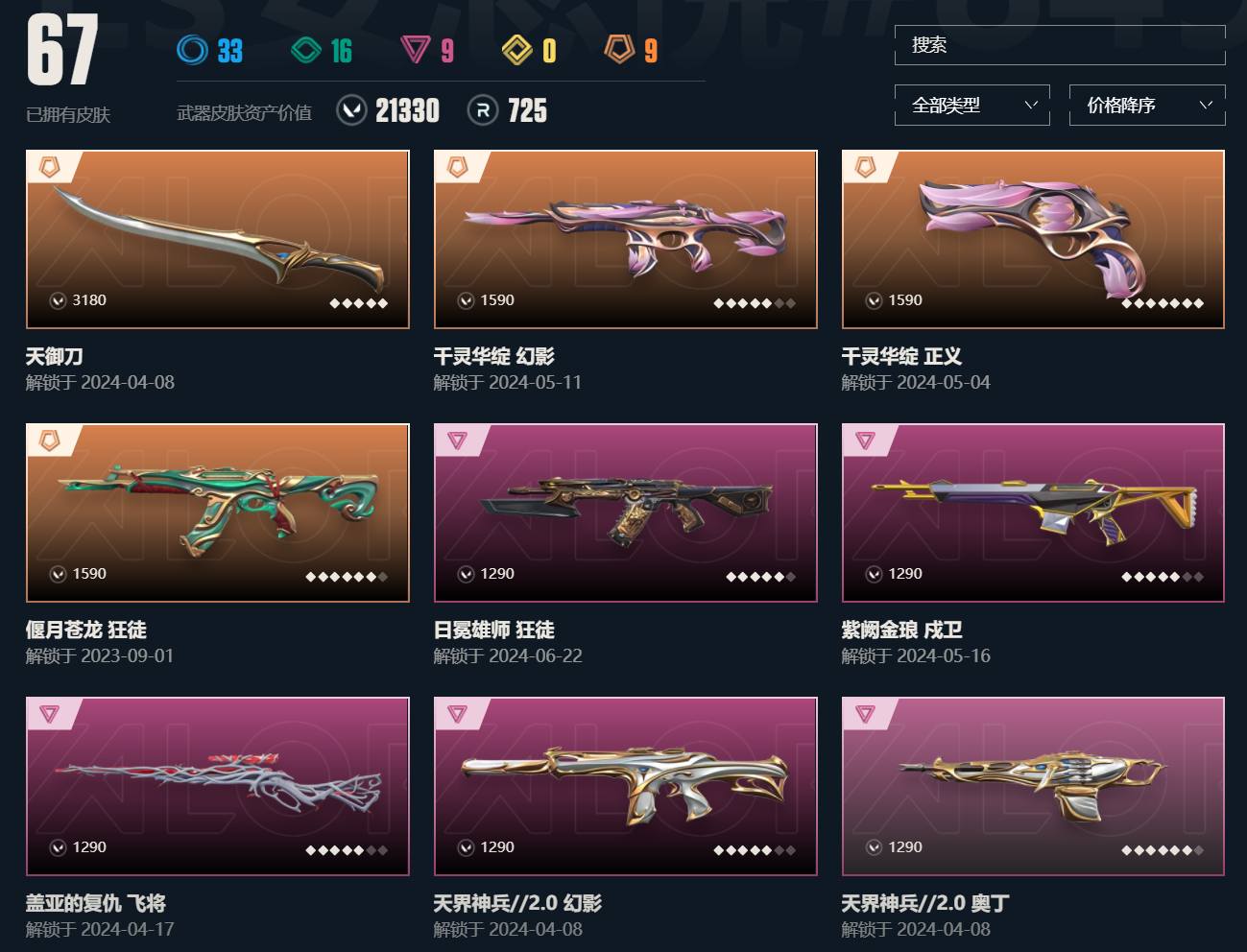1247x952 pixels.
Task: Open the 偃月苍龙 狂徒 skin card
Action: click(218, 512)
